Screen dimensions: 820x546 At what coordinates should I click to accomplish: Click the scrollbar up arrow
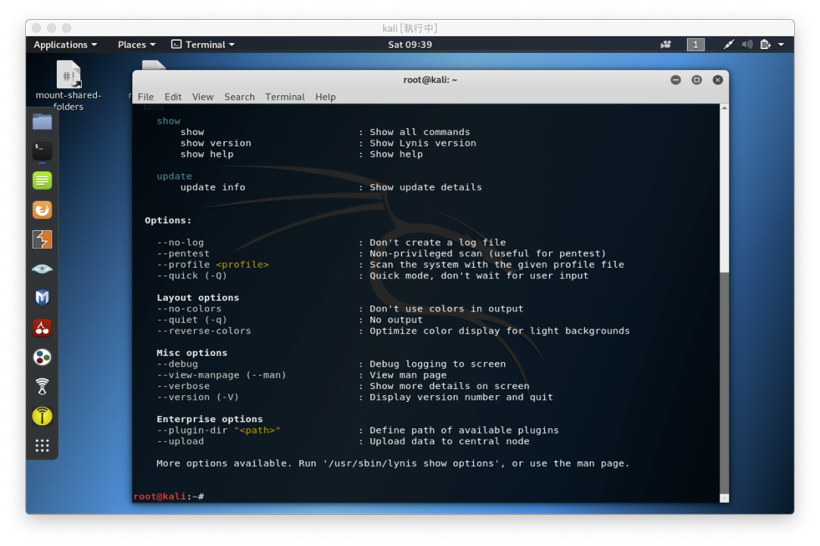coord(724,108)
